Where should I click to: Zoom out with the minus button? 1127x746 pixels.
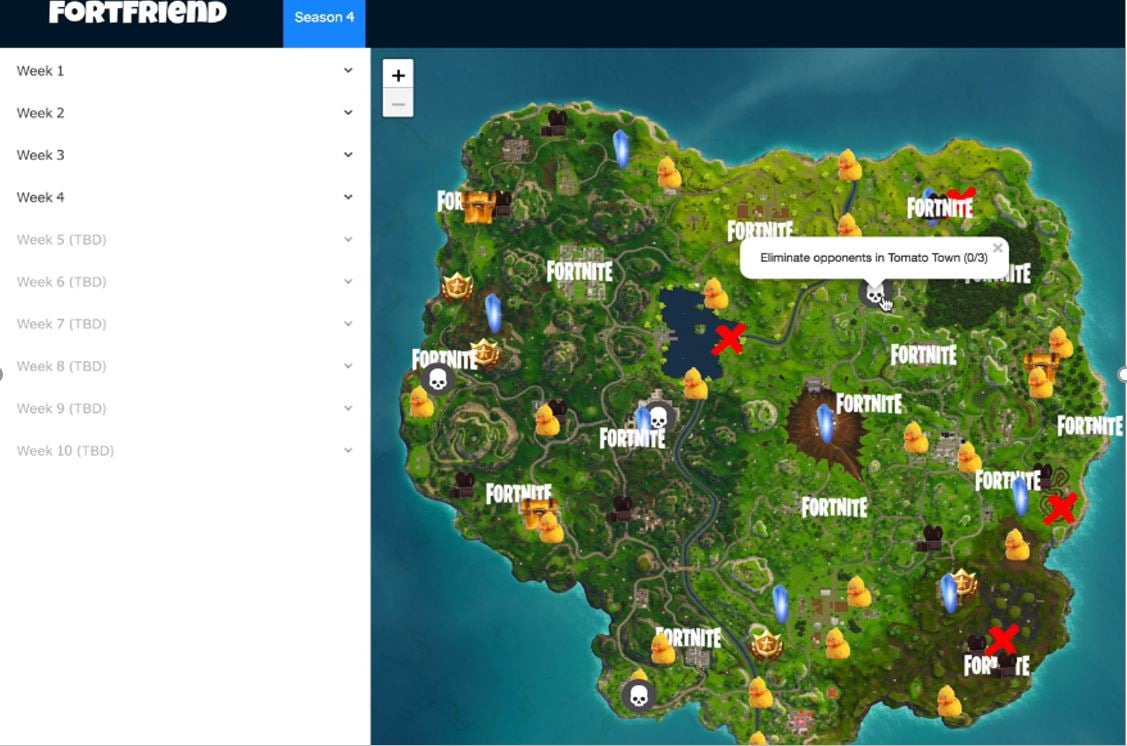point(398,103)
